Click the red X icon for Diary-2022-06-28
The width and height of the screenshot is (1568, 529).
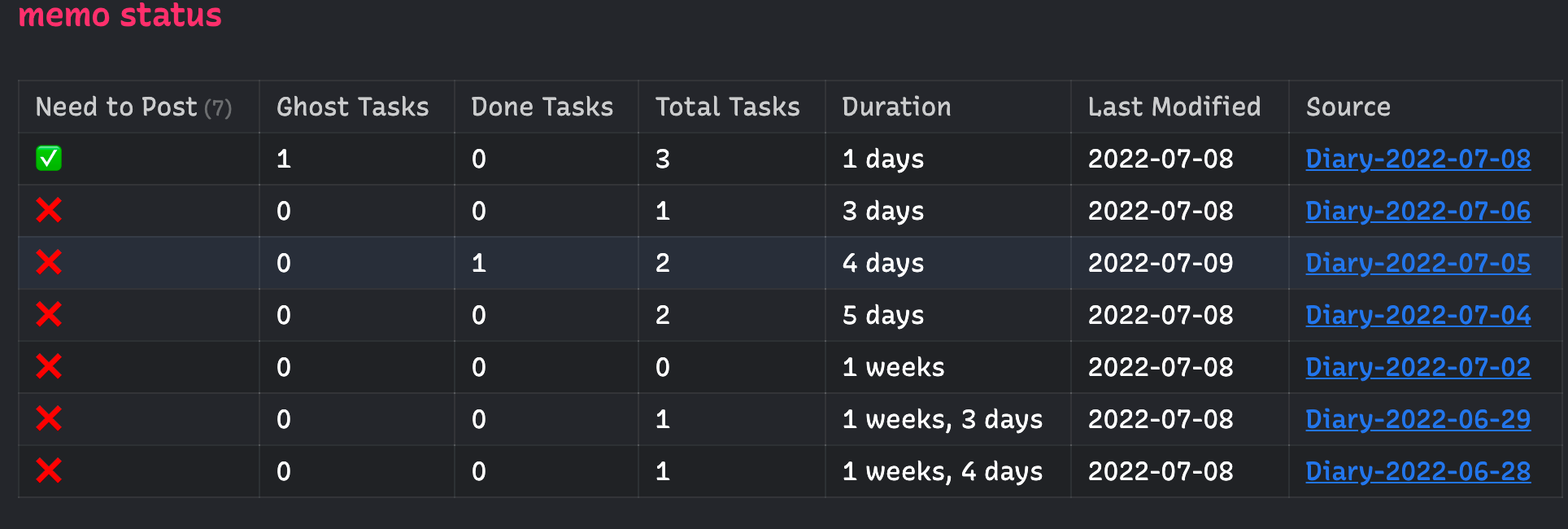coord(49,471)
